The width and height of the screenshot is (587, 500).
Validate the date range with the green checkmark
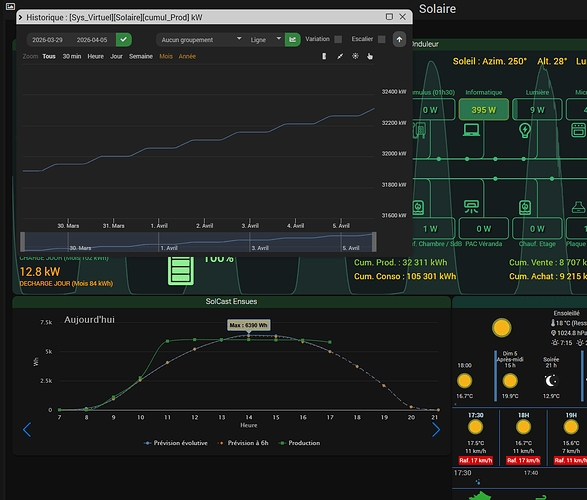point(124,39)
